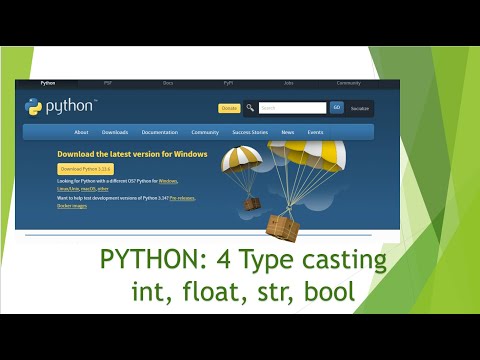480x360 pixels.
Task: Select the Docs top tab
Action: coord(168,83)
